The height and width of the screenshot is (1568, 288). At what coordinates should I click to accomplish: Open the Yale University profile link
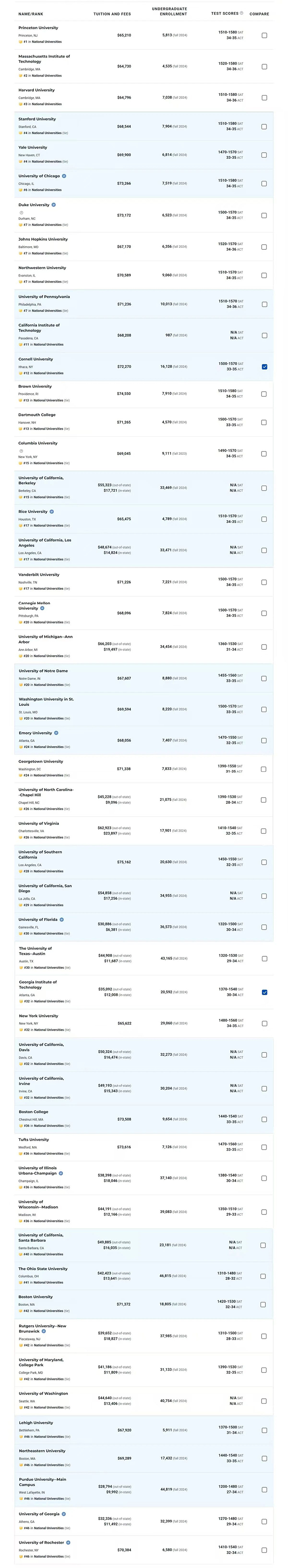[x=33, y=147]
